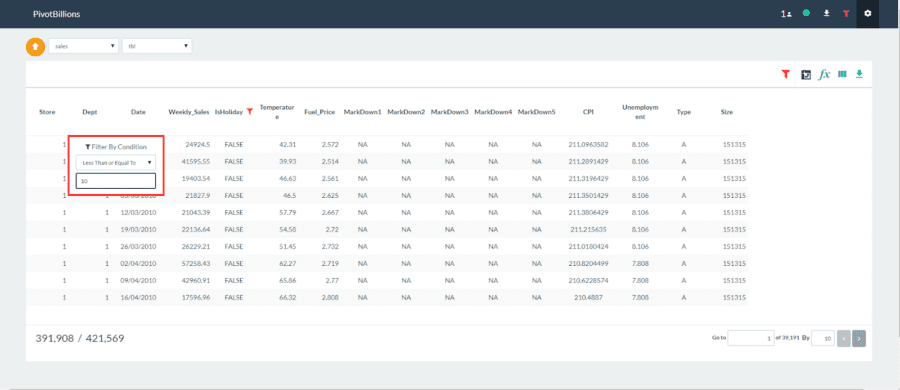Click the IsHoliday column header

coord(228,112)
